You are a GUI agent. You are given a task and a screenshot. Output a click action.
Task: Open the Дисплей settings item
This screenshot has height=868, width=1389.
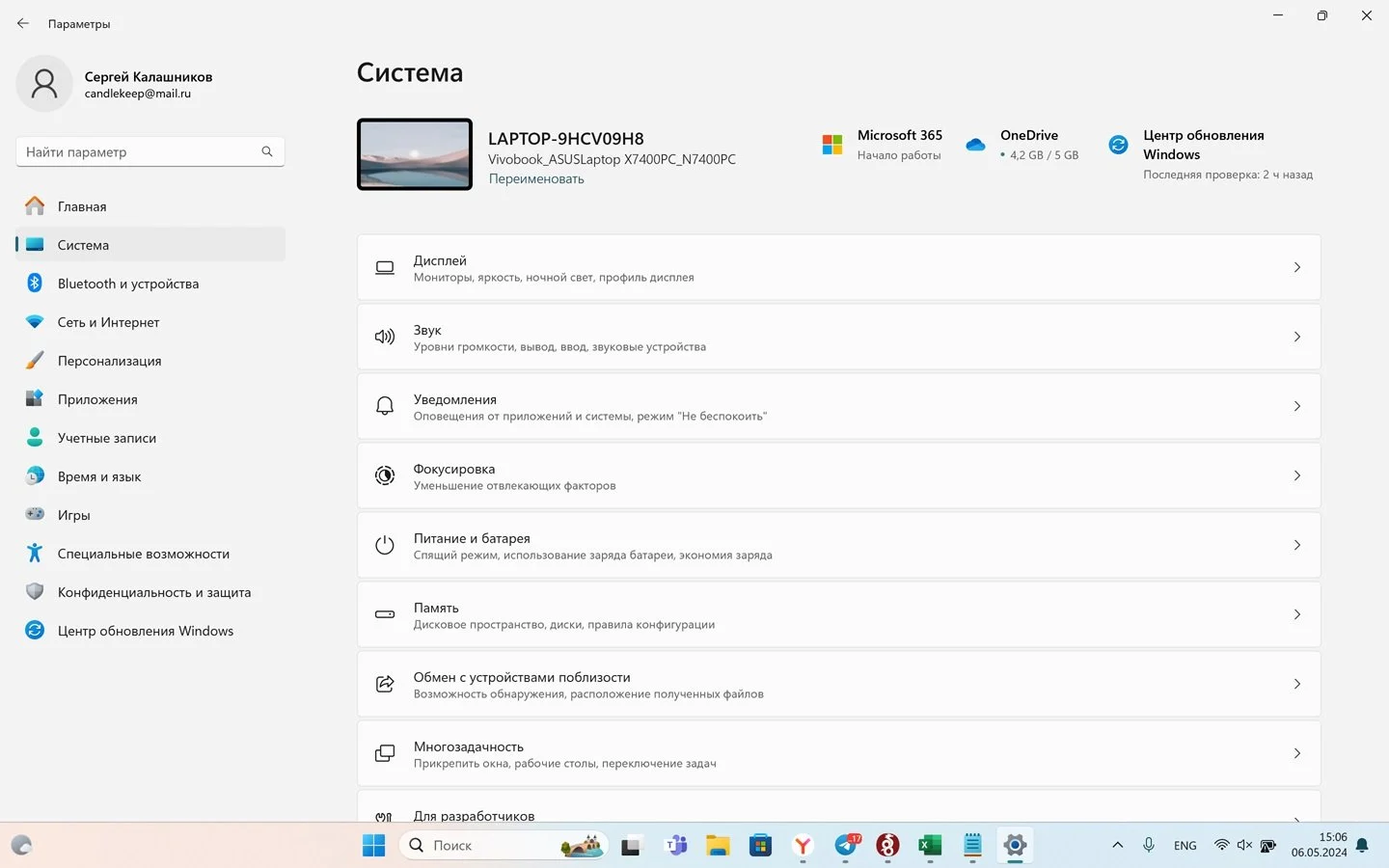(x=838, y=267)
